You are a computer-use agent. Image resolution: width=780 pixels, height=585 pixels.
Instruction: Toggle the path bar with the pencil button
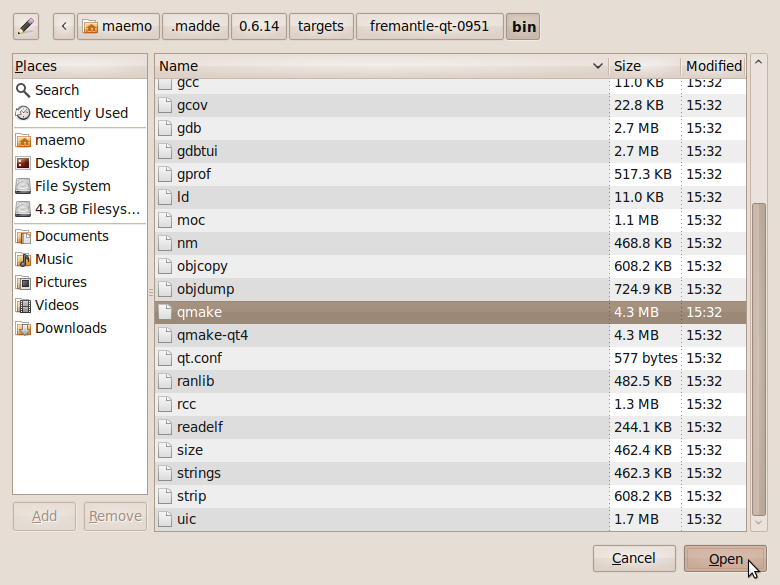26,26
